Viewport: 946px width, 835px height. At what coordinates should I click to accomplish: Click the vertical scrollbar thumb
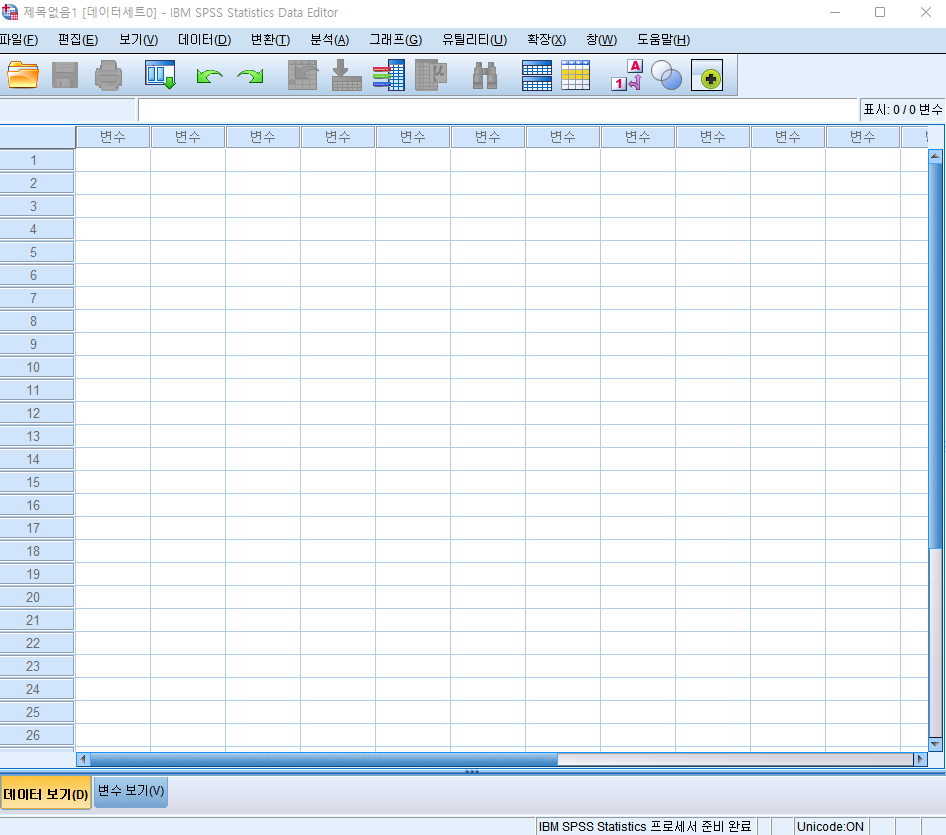[935, 356]
